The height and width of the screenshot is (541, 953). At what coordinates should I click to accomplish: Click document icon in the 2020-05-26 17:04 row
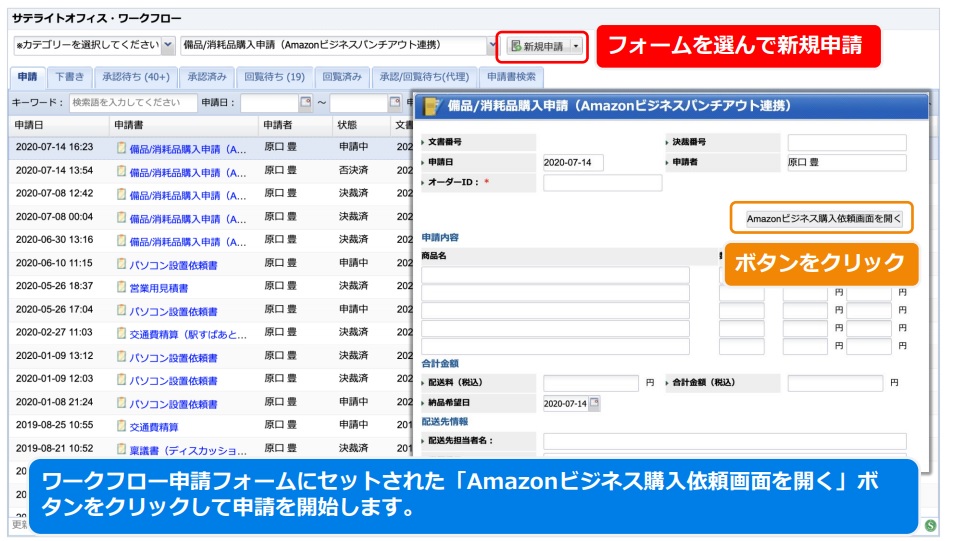(122, 310)
